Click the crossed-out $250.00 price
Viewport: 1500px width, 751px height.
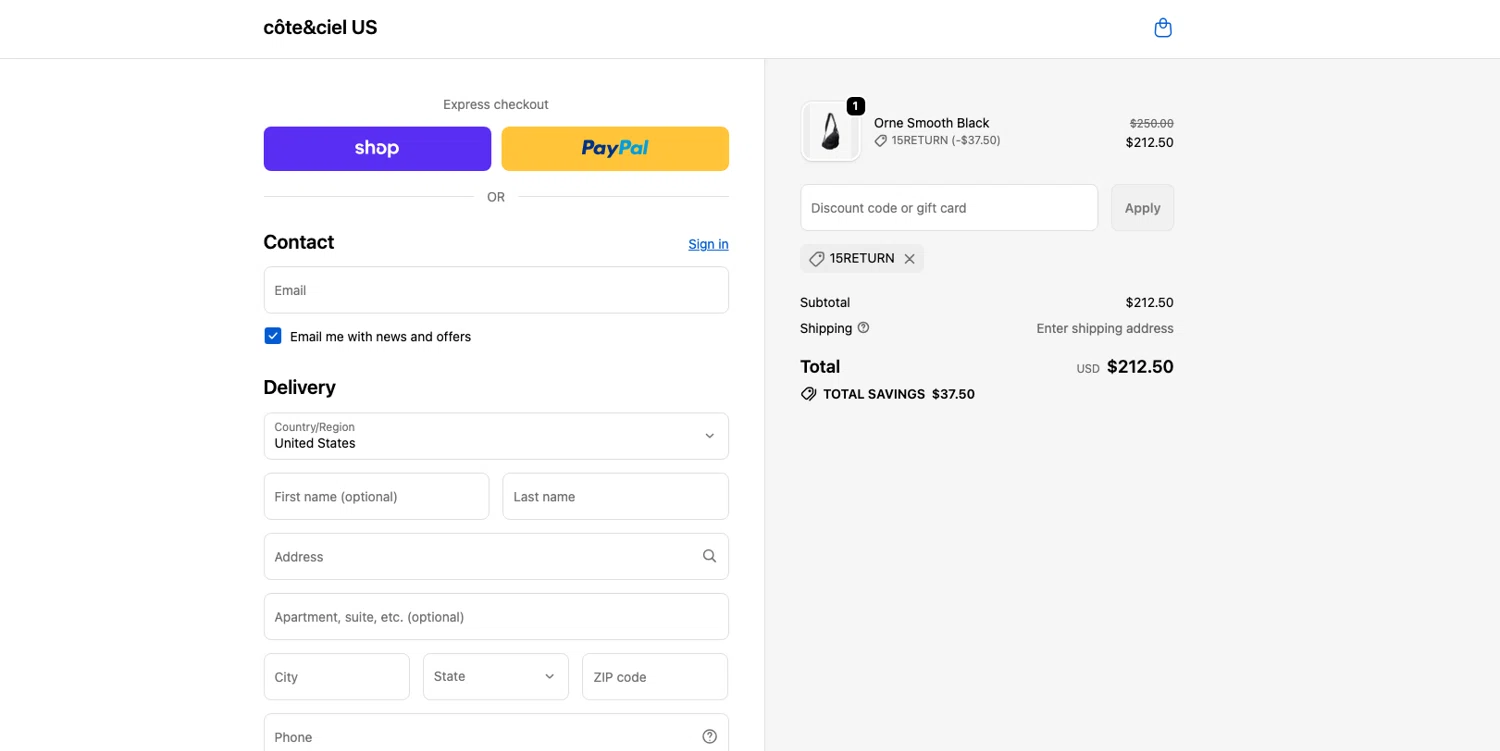[x=1151, y=123]
